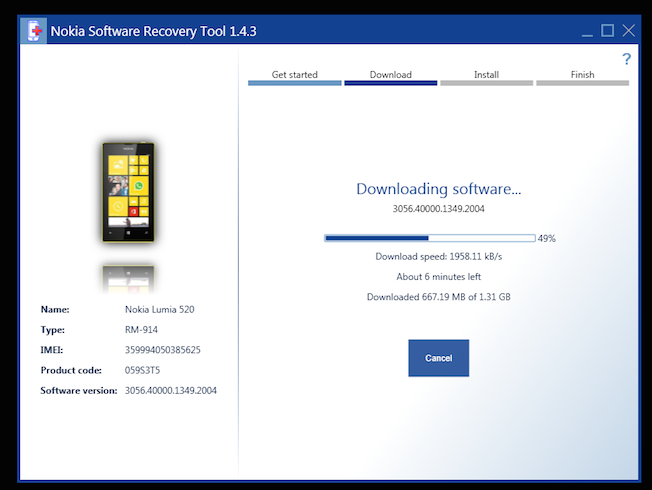Image resolution: width=652 pixels, height=490 pixels.
Task: Select the Download step tab
Action: (x=390, y=77)
